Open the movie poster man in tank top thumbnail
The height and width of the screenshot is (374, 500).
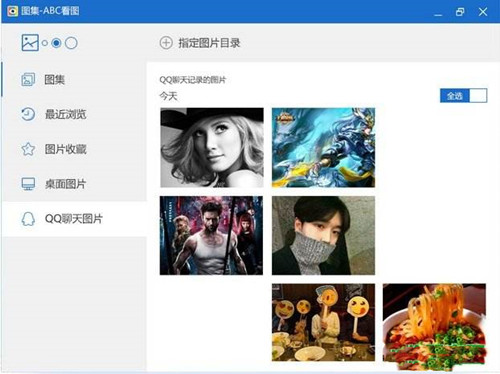pyautogui.click(x=211, y=235)
